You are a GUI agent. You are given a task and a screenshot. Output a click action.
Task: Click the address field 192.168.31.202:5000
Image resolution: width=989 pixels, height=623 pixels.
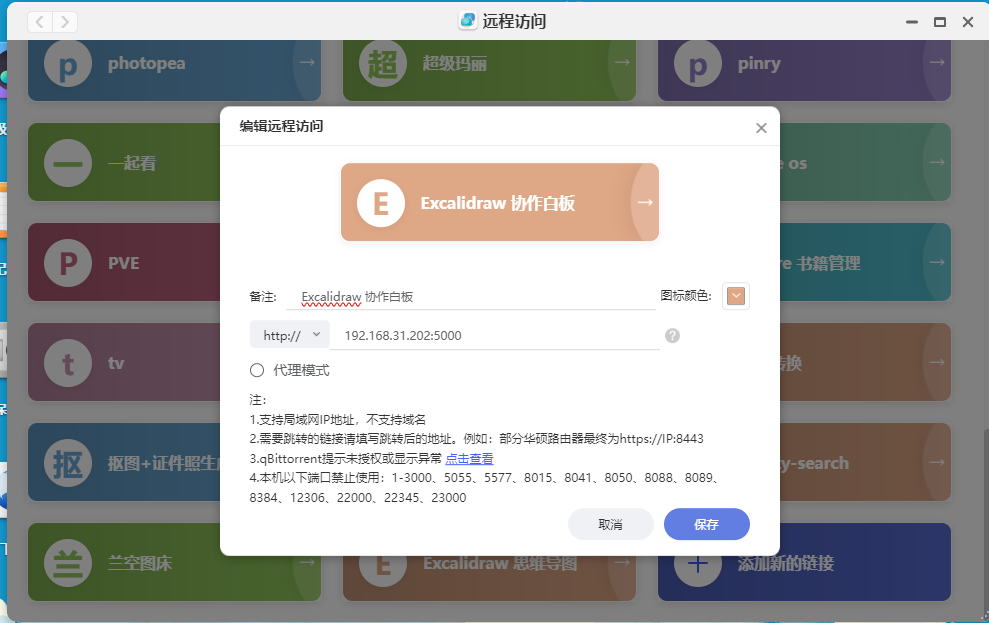494,335
